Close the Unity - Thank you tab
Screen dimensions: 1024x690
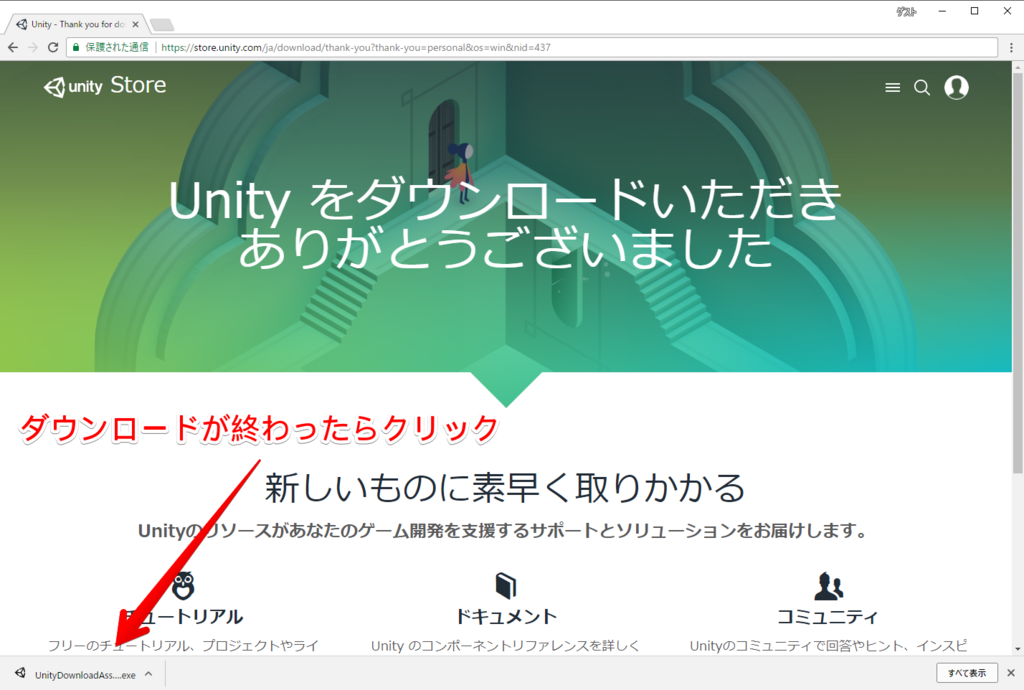(135, 24)
